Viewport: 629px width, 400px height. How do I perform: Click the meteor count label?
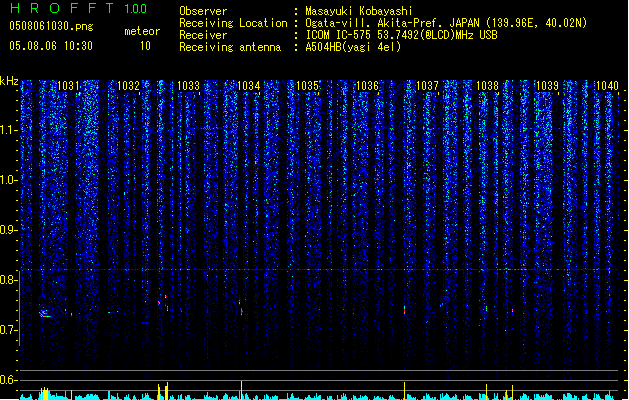point(142,31)
